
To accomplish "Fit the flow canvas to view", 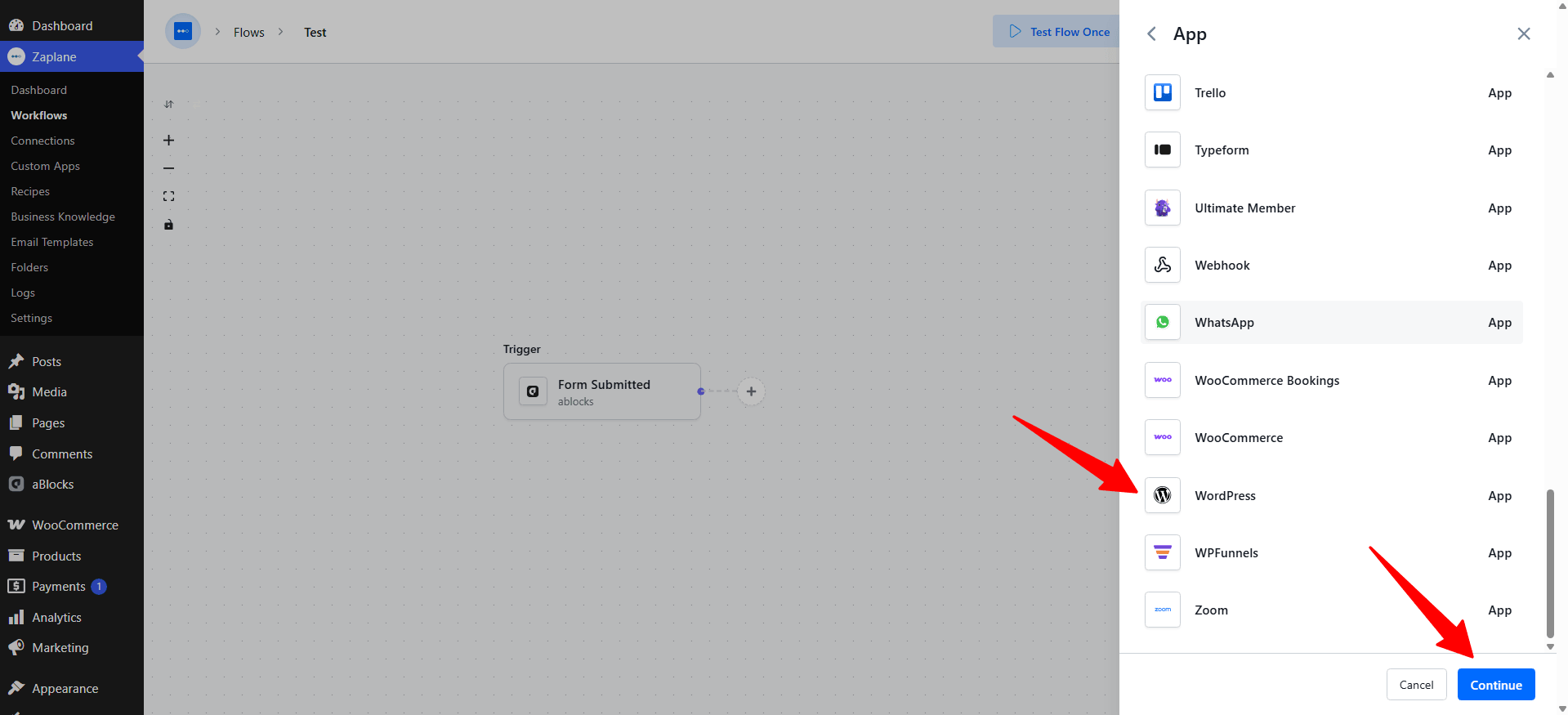I will coord(168,196).
